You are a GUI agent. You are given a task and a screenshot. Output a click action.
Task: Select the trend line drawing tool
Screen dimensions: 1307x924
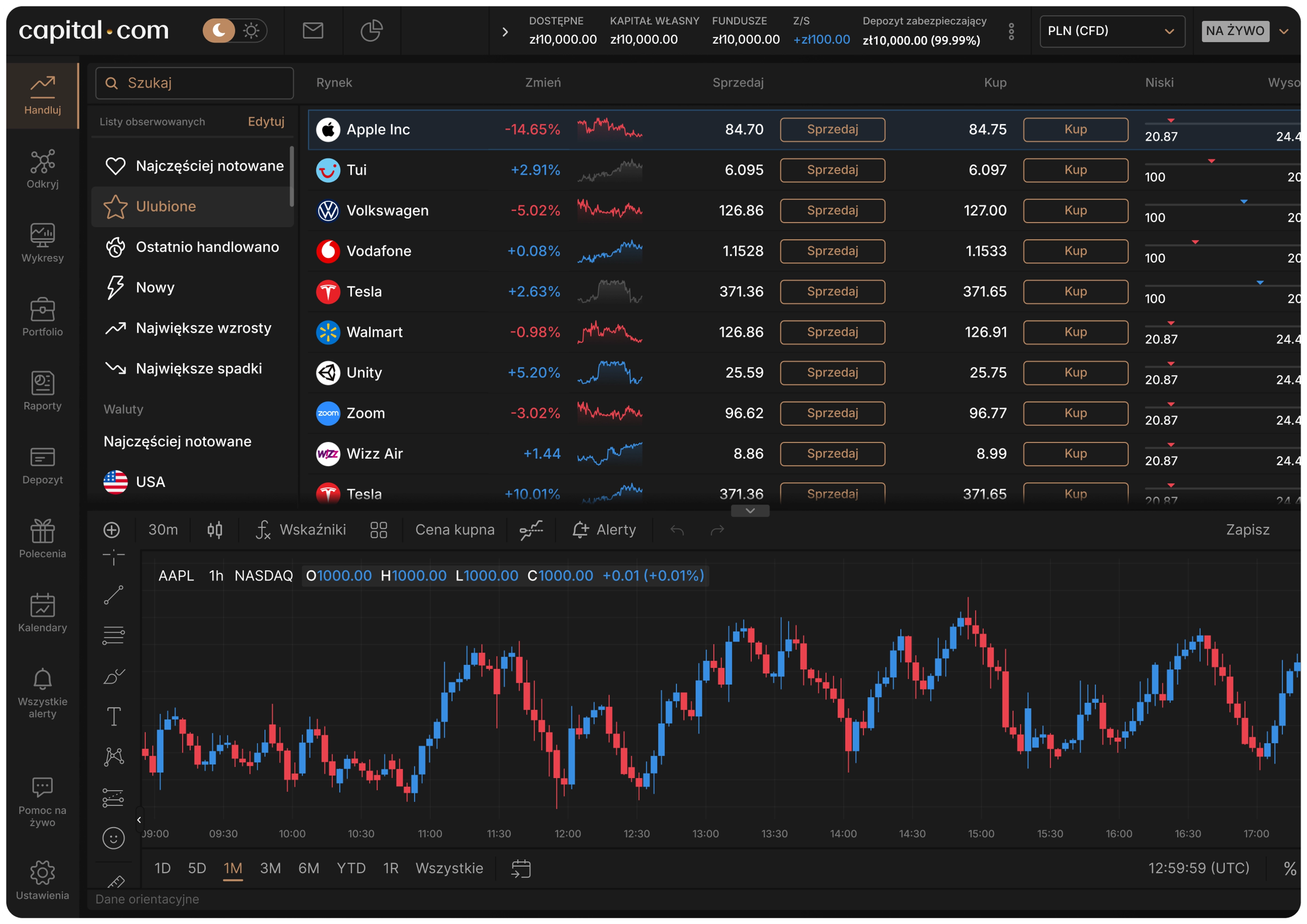(113, 595)
